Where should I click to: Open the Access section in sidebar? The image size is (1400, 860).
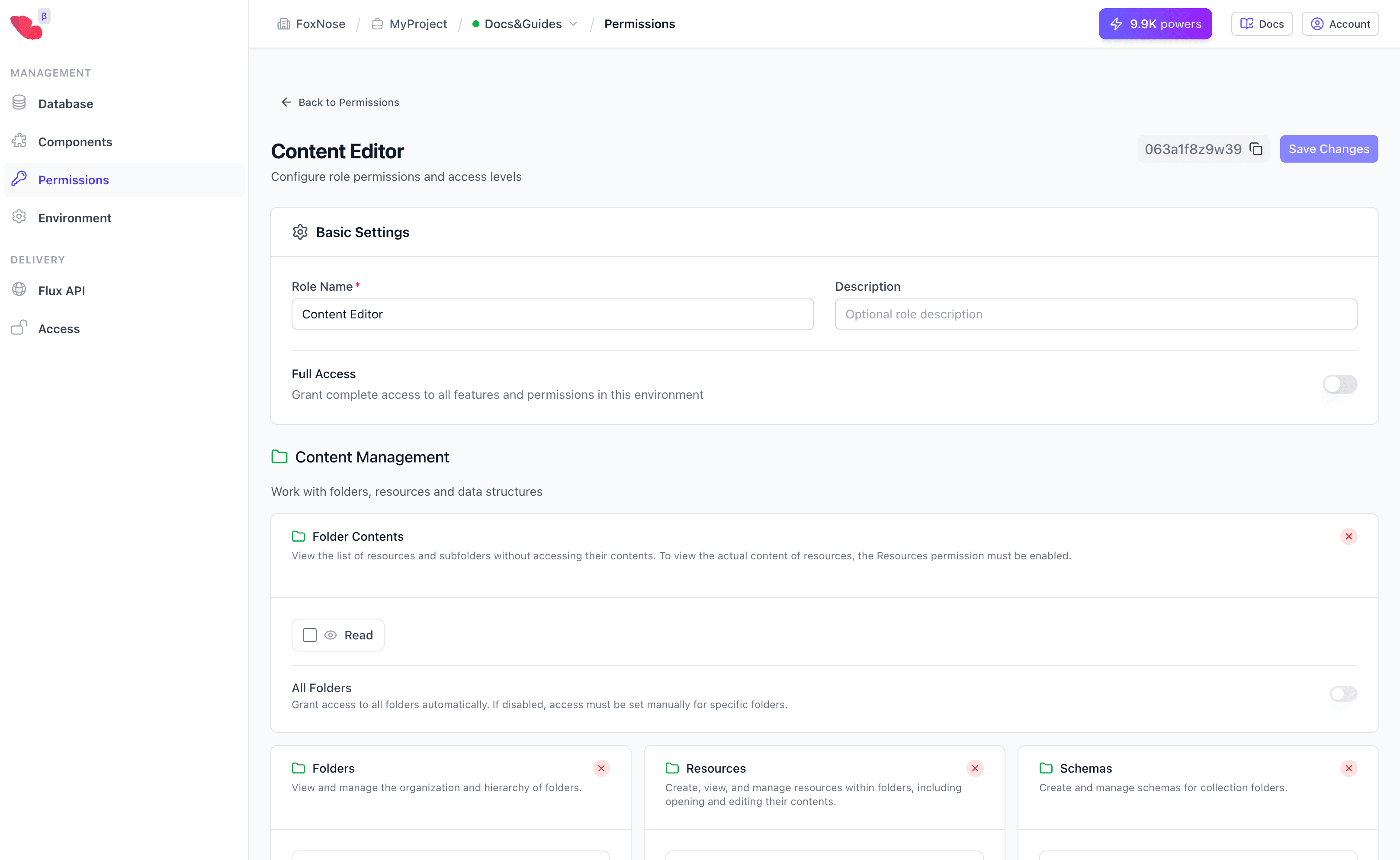point(58,329)
